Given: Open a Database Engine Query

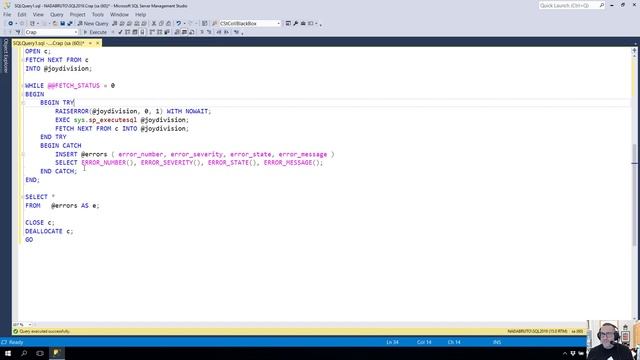Looking at the screenshot, I should click(115, 23).
